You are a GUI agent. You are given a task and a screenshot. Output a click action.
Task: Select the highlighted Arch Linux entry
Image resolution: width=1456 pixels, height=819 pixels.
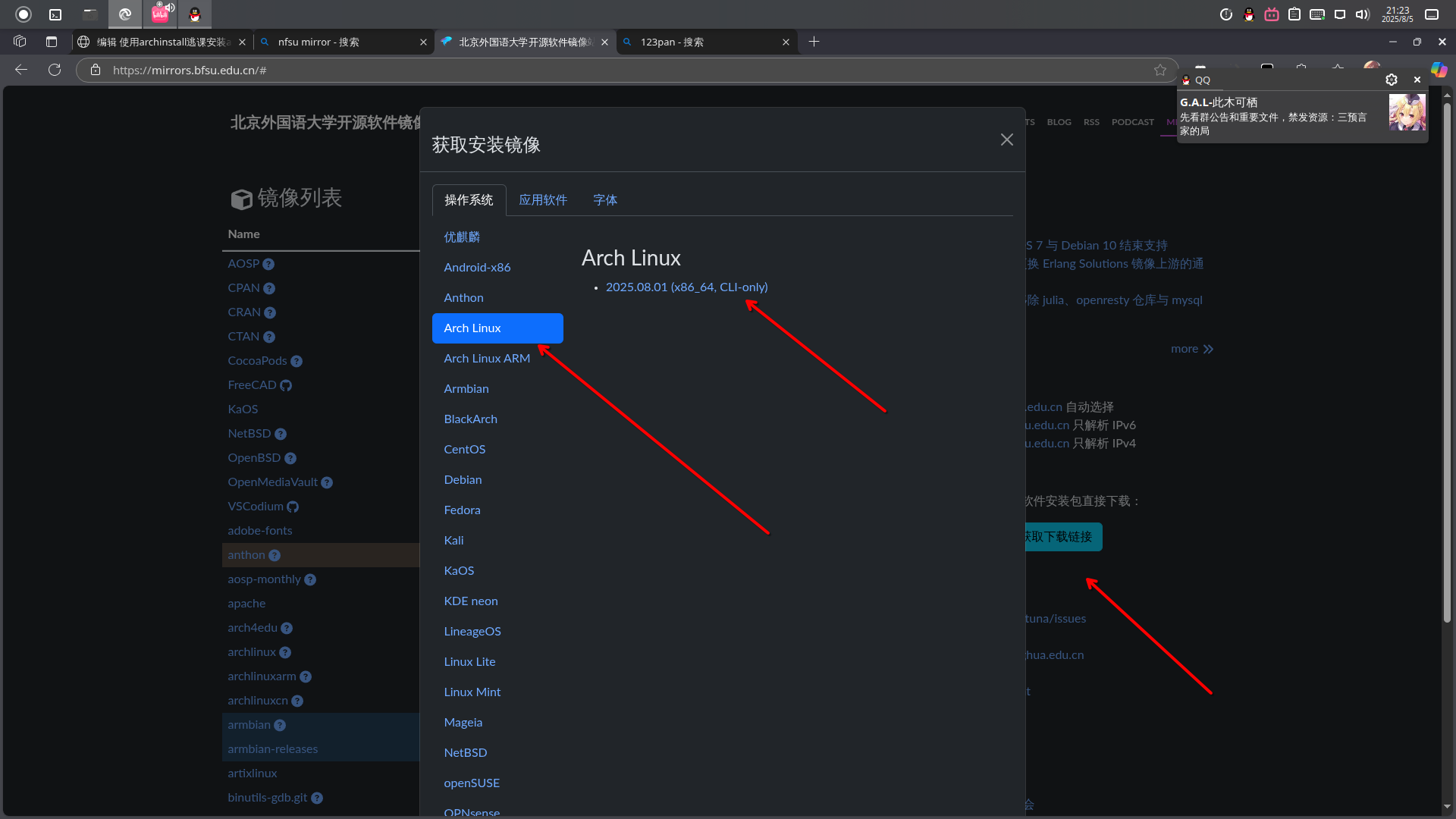point(497,328)
